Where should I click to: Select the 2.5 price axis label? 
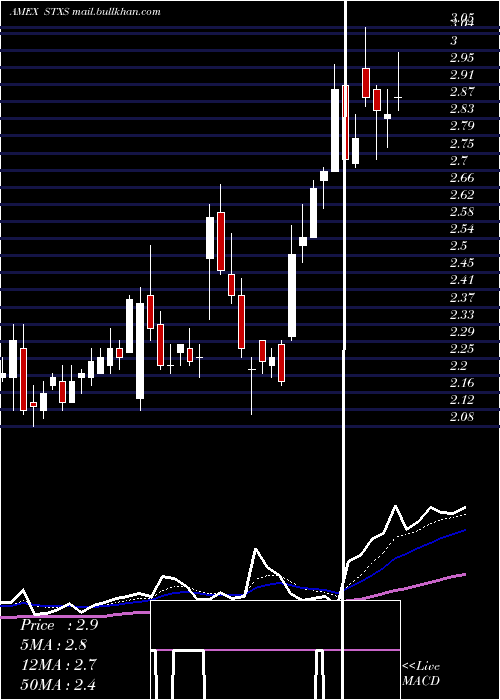458,246
